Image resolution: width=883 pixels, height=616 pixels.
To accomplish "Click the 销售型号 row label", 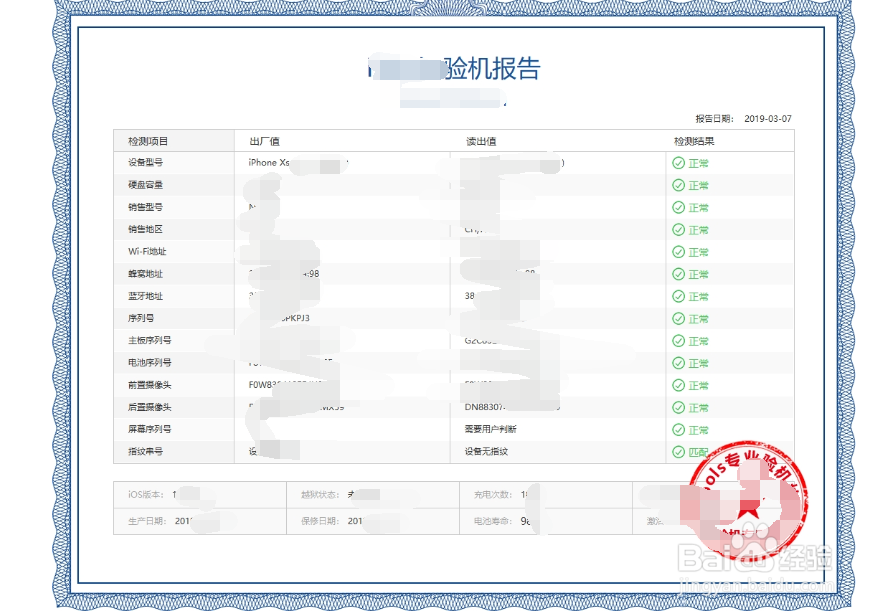I will click(x=145, y=207).
